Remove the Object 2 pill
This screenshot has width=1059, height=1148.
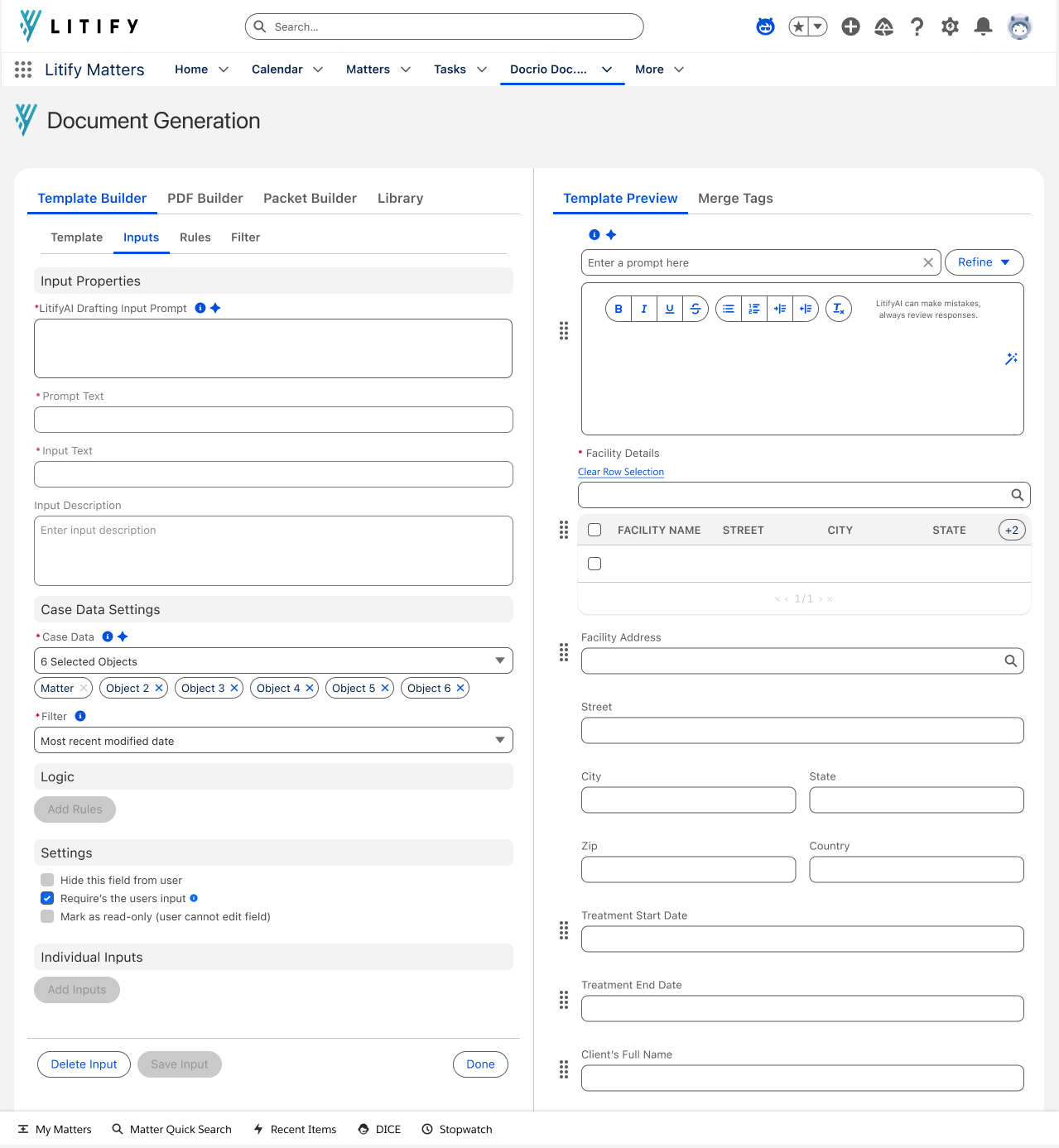[159, 688]
